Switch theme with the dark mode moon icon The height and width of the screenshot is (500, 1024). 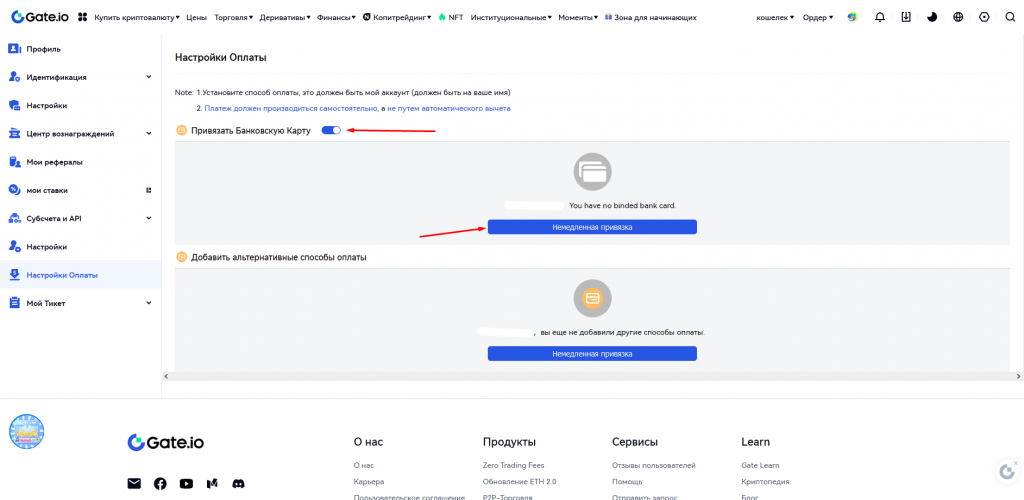tap(932, 17)
